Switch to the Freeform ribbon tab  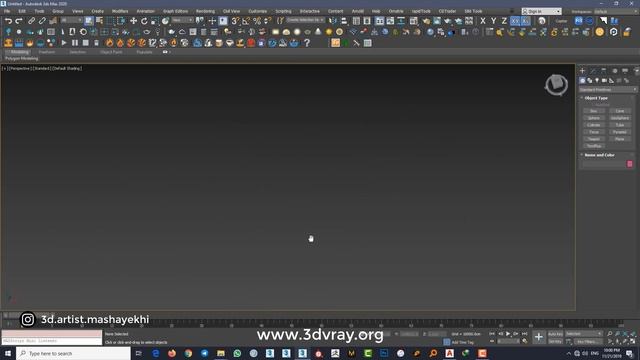(x=47, y=52)
